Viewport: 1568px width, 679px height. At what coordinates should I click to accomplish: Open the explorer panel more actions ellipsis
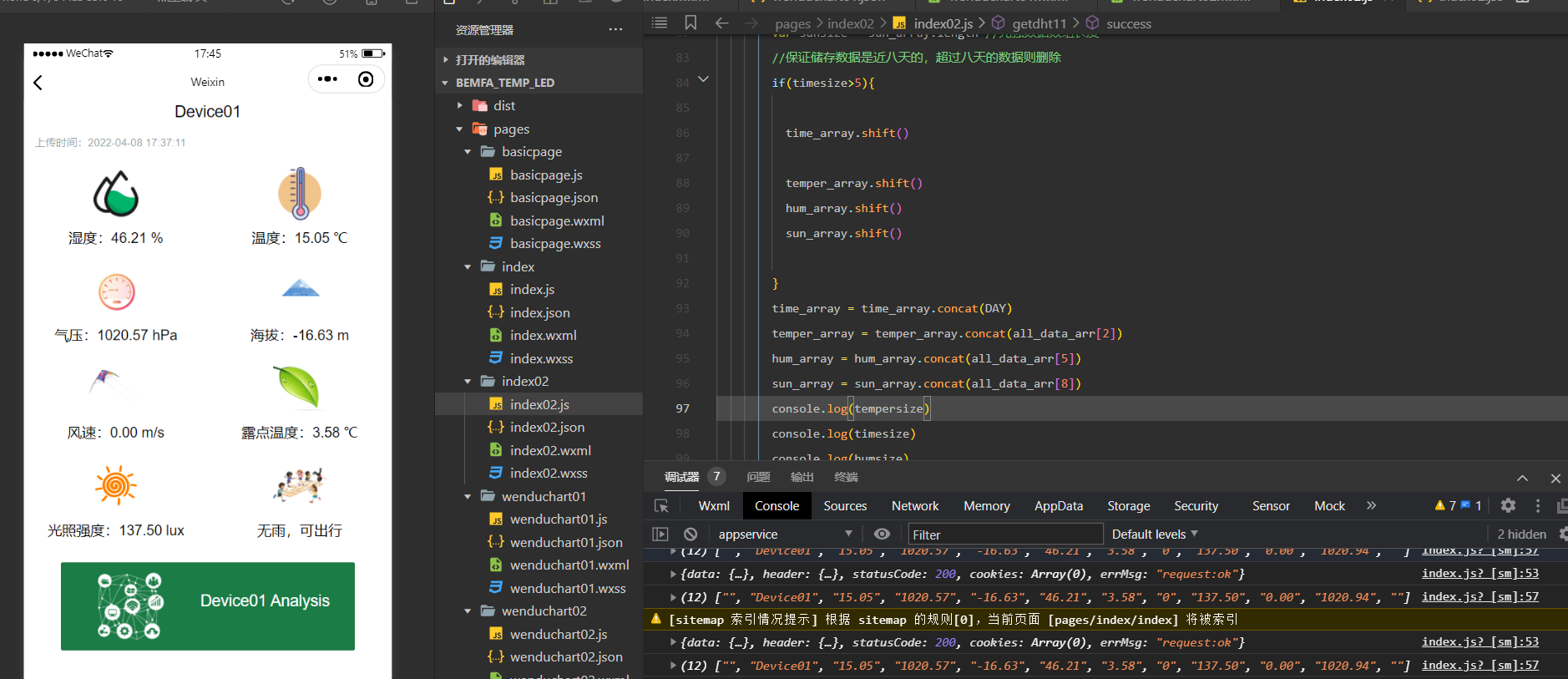click(615, 30)
